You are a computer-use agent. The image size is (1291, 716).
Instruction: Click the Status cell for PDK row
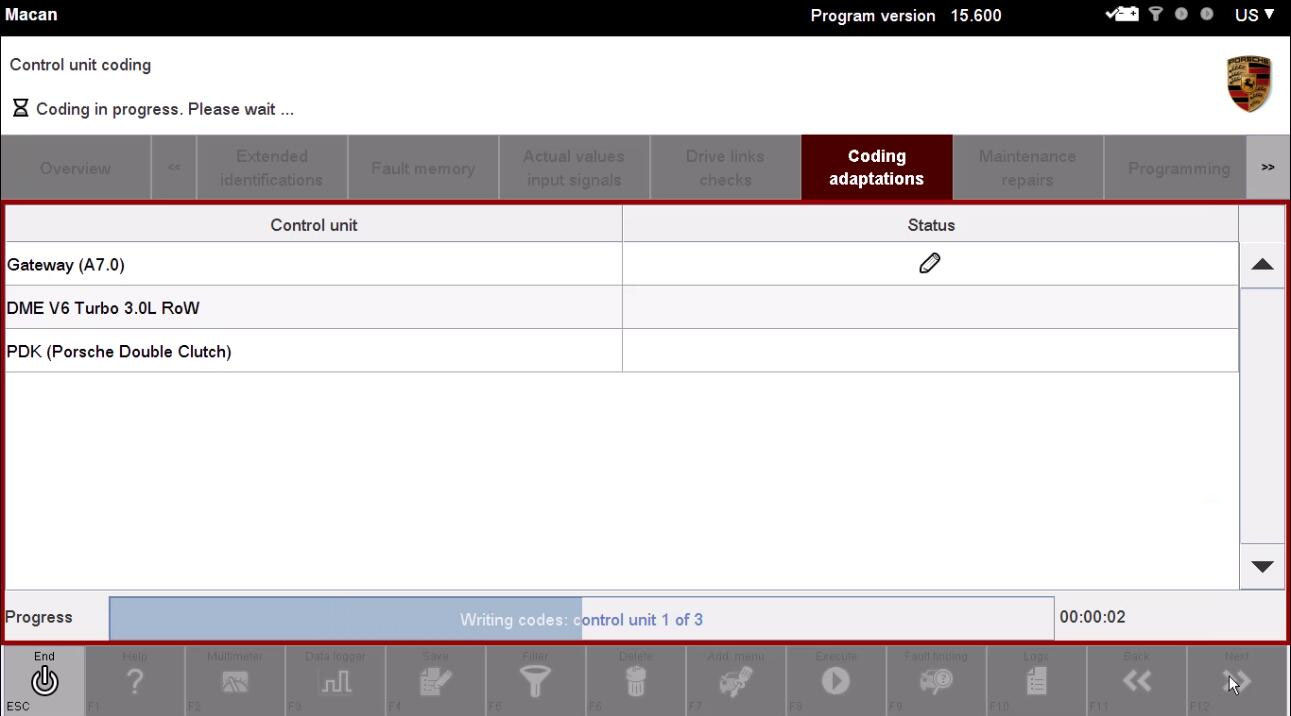coord(931,351)
